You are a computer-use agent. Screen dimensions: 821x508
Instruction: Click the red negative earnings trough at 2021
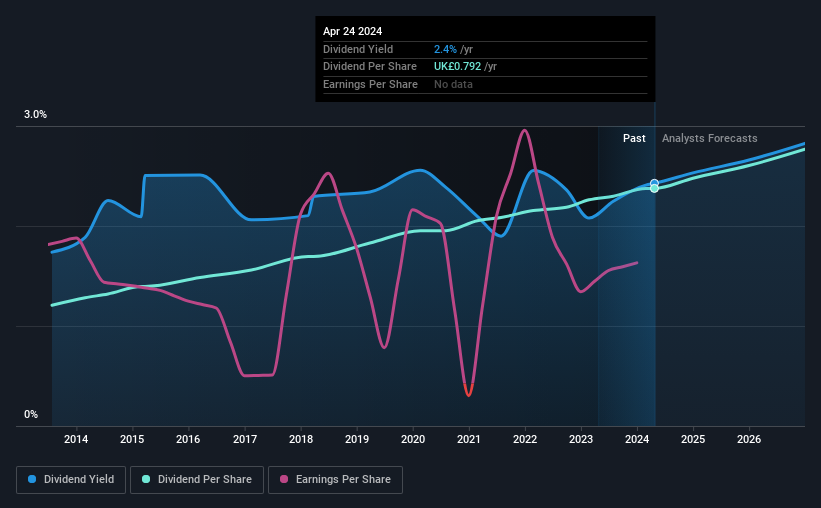point(469,391)
